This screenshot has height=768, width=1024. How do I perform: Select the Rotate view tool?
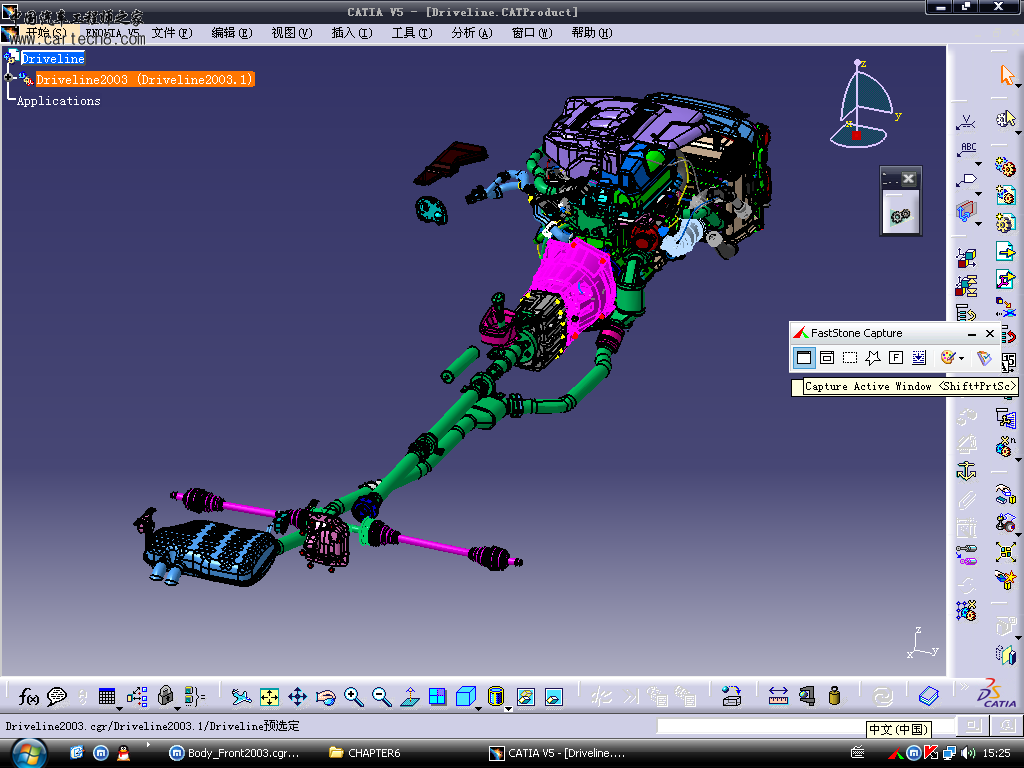(x=325, y=697)
